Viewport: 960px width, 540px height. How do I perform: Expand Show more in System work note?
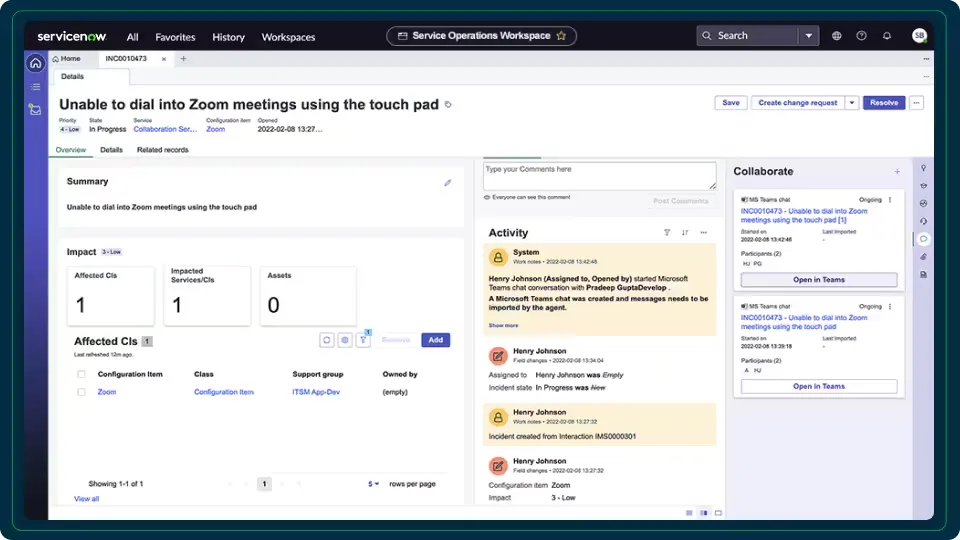click(503, 326)
